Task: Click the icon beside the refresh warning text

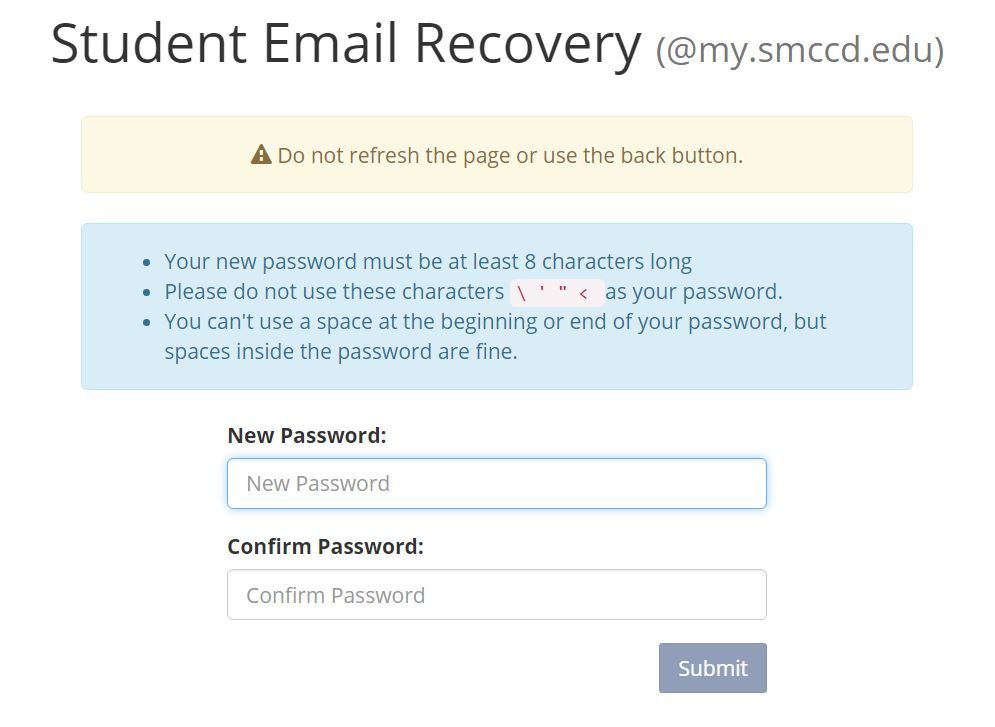Action: pyautogui.click(x=262, y=155)
